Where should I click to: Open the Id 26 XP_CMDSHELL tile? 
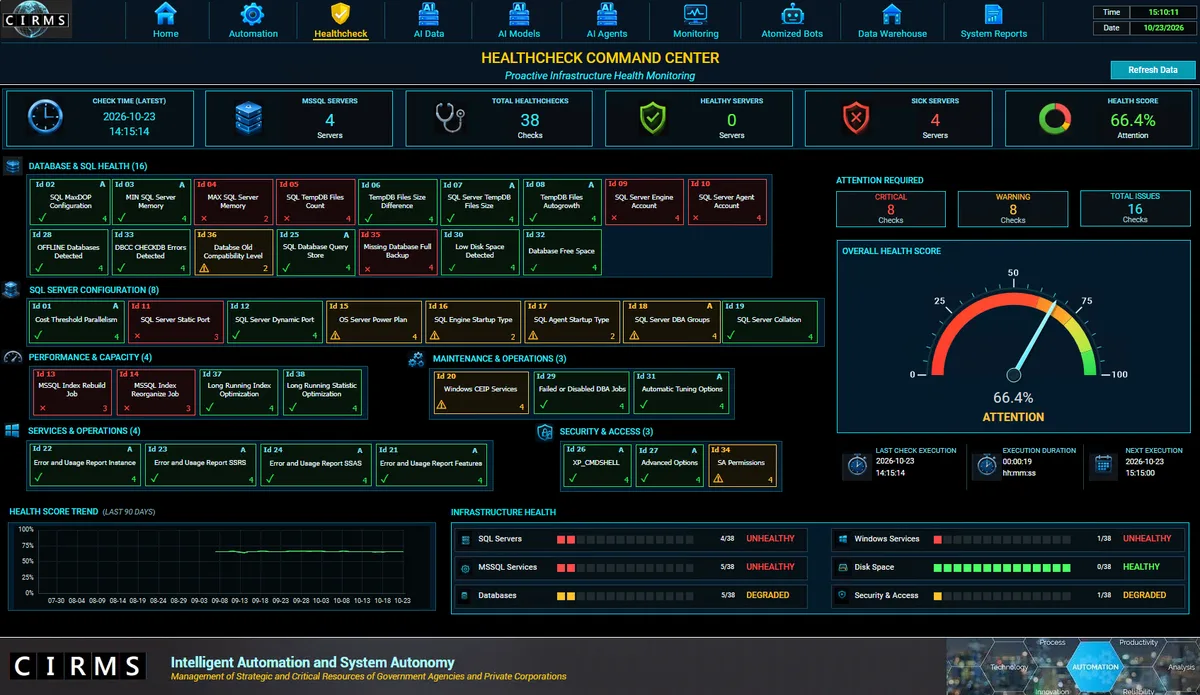[x=596, y=466]
